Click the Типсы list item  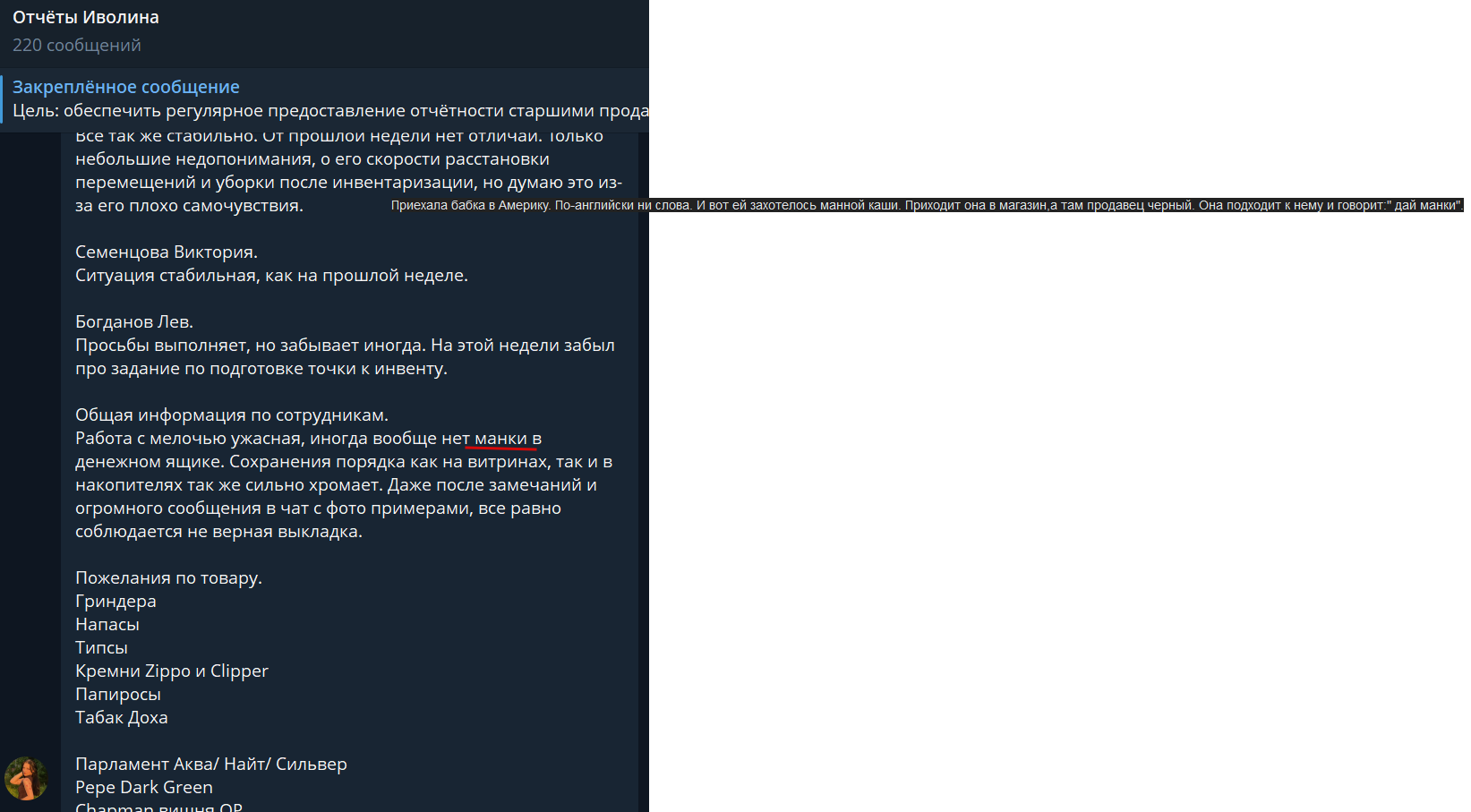101,648
